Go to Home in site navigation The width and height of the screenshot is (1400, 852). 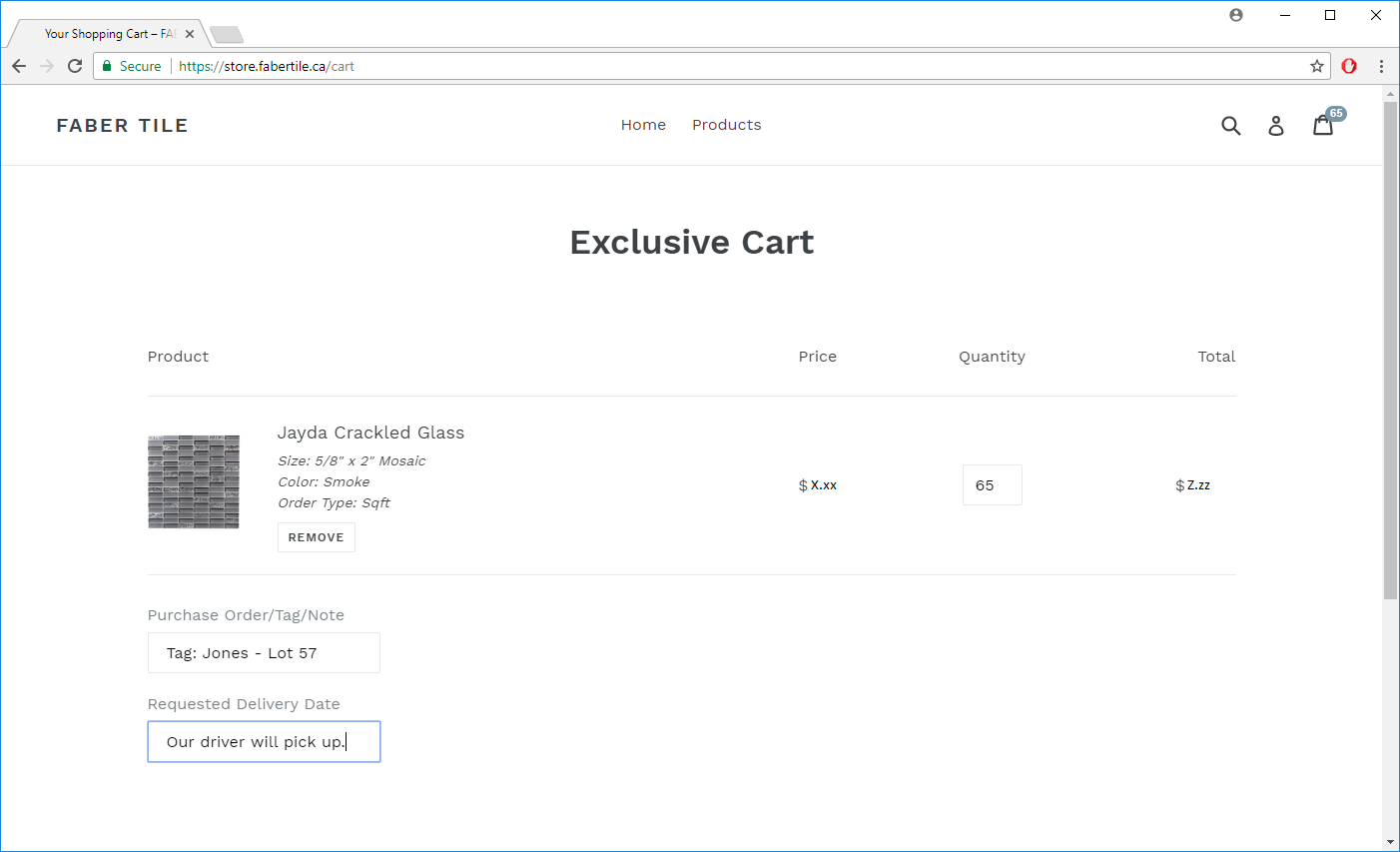(x=643, y=125)
